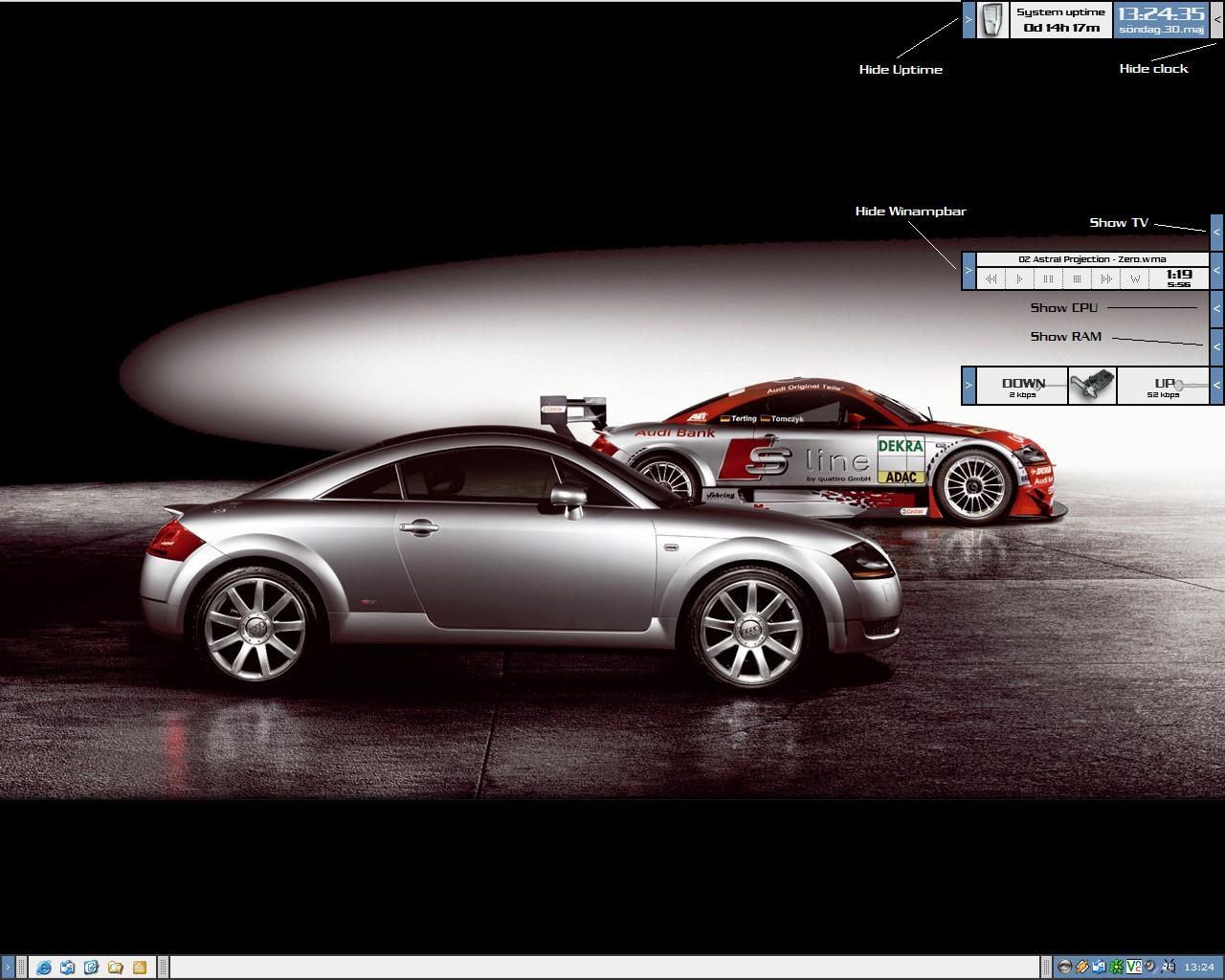This screenshot has height=980, width=1225.
Task: Open the folder icon in quick launch
Action: [x=116, y=968]
